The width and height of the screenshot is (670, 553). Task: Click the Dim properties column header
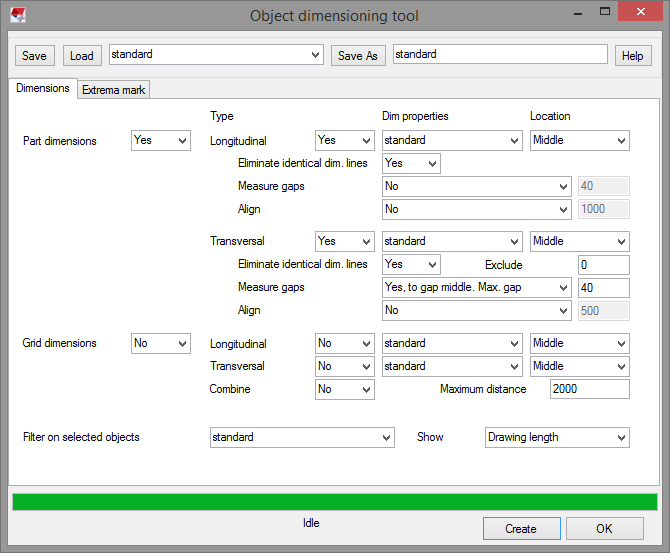click(415, 116)
